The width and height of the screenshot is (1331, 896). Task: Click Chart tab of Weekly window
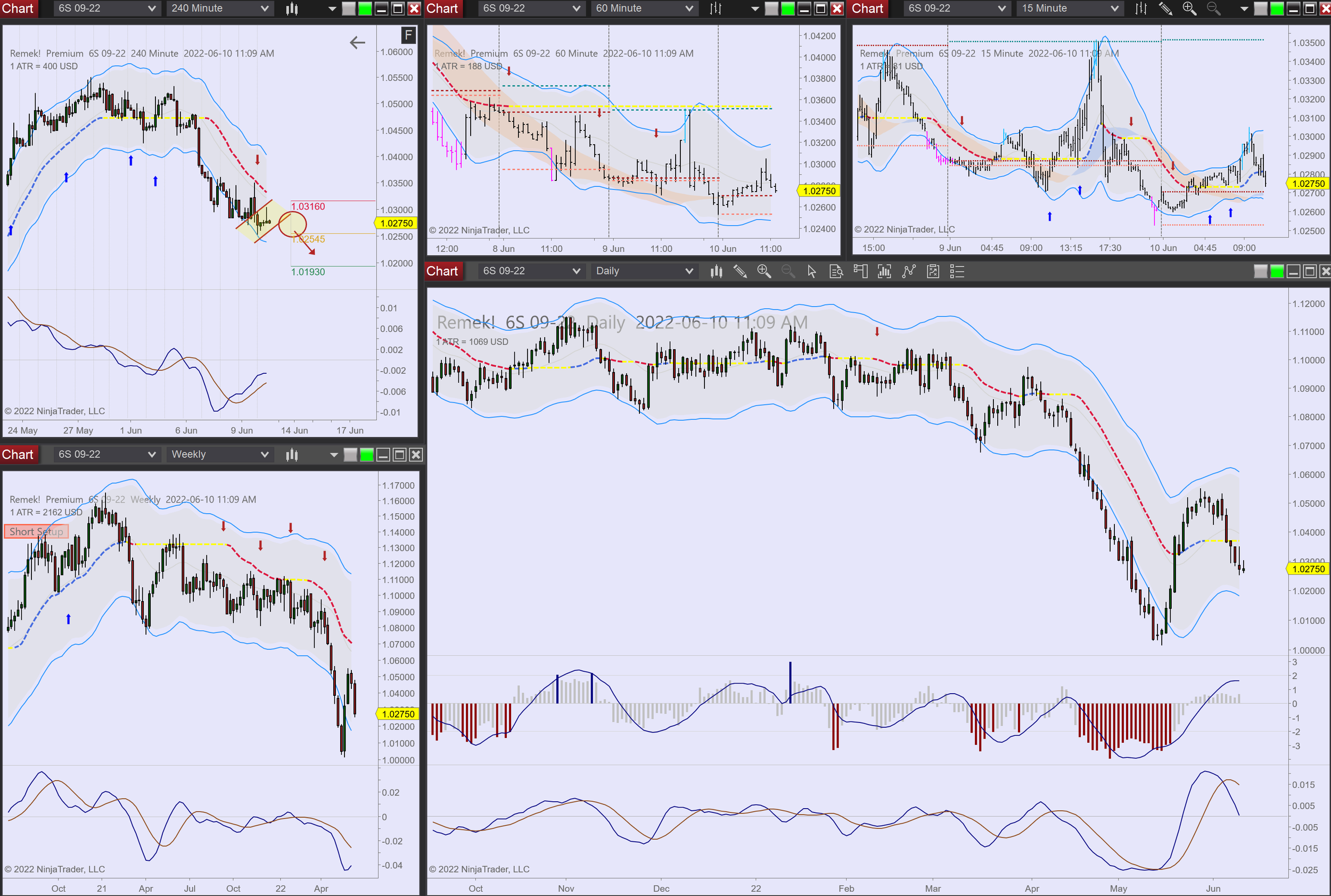18,455
